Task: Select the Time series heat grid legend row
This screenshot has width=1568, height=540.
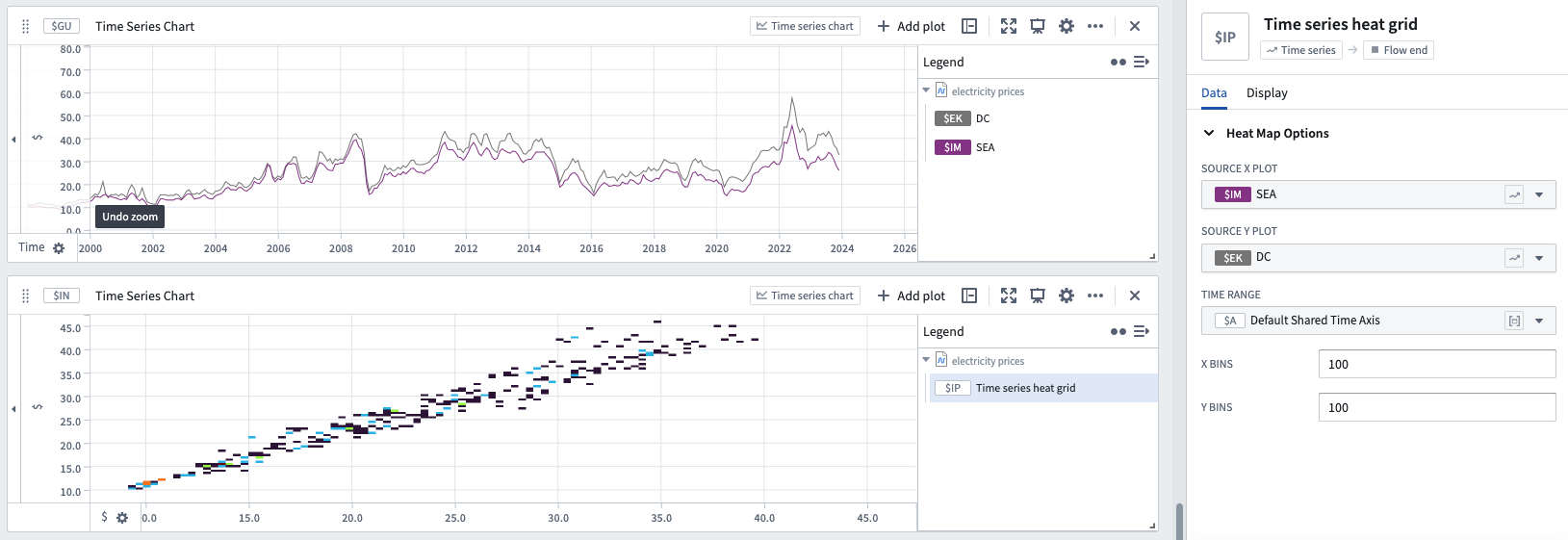Action: click(x=1043, y=388)
